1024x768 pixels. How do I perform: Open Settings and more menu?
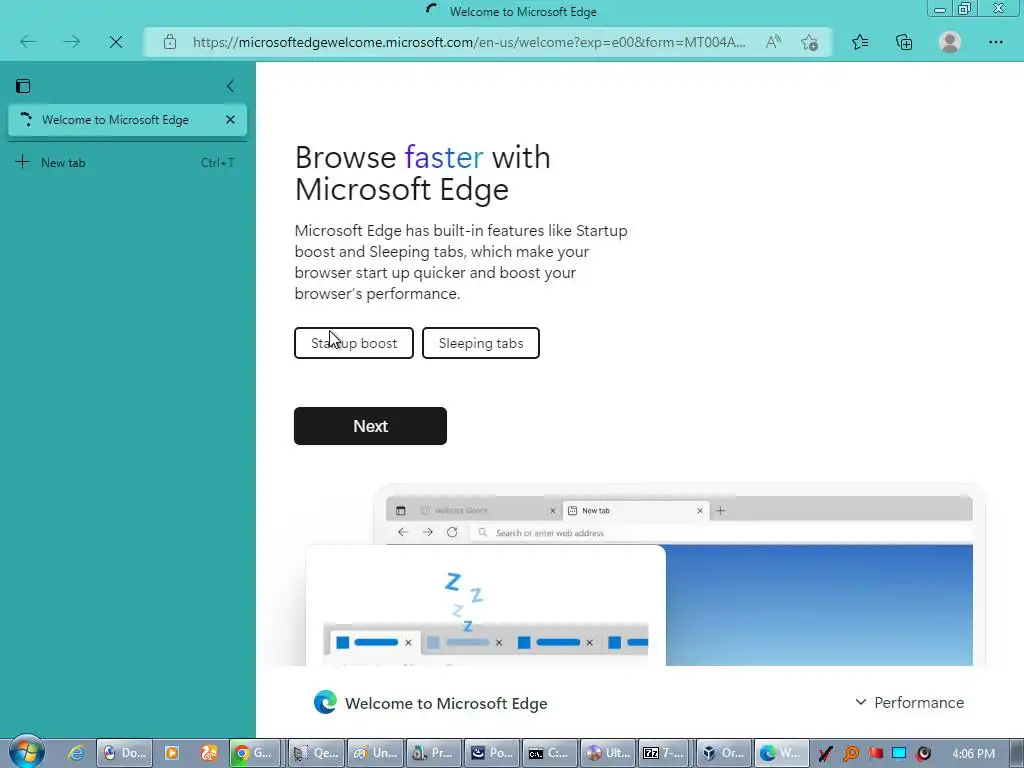pos(995,42)
